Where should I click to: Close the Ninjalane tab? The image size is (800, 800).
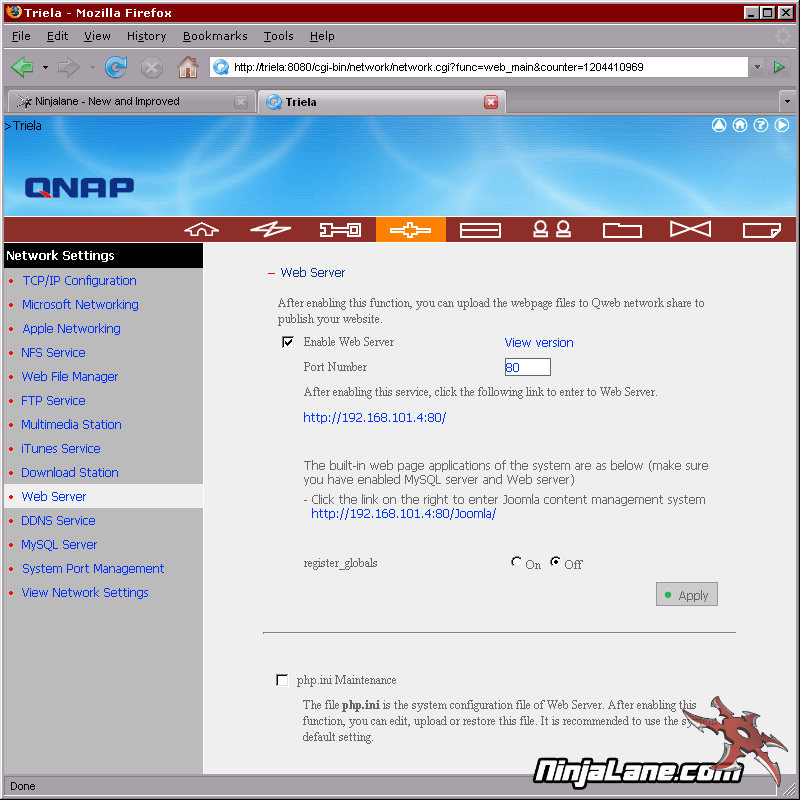(x=241, y=102)
